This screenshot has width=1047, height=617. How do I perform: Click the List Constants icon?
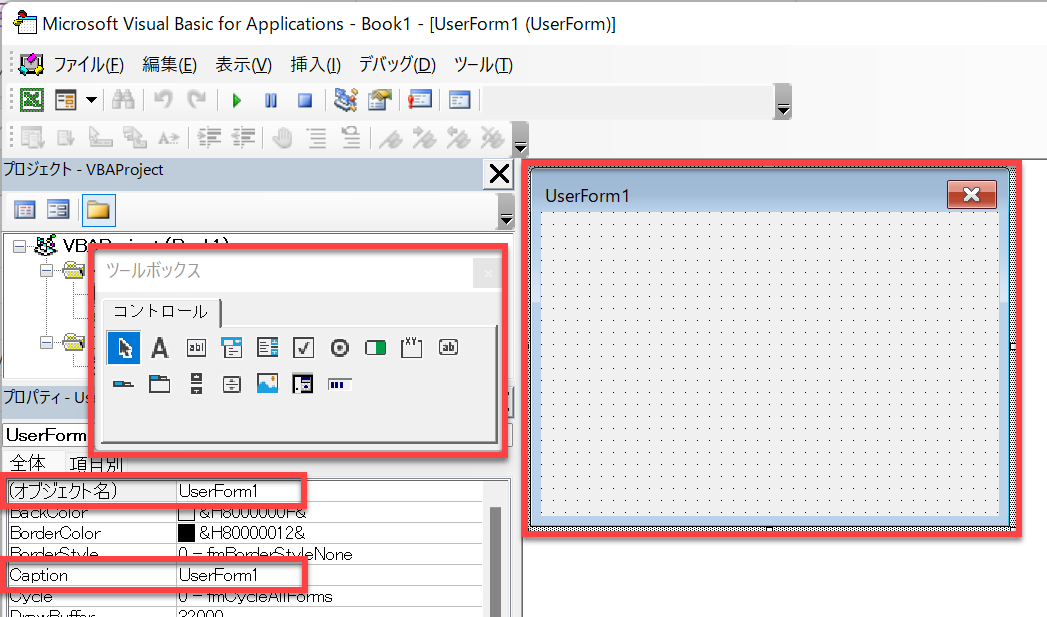pos(66,138)
